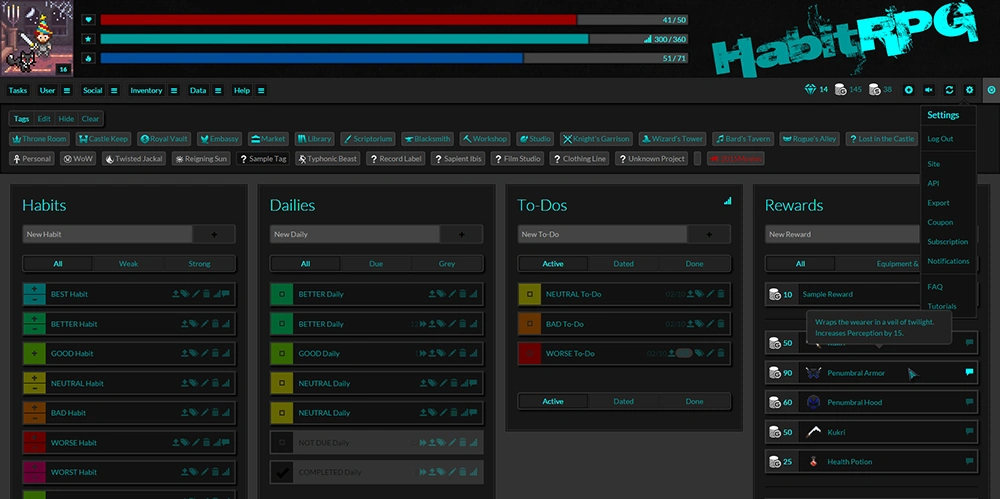
Task: Delete GOOD Daily with its trash icon
Action: (x=463, y=354)
